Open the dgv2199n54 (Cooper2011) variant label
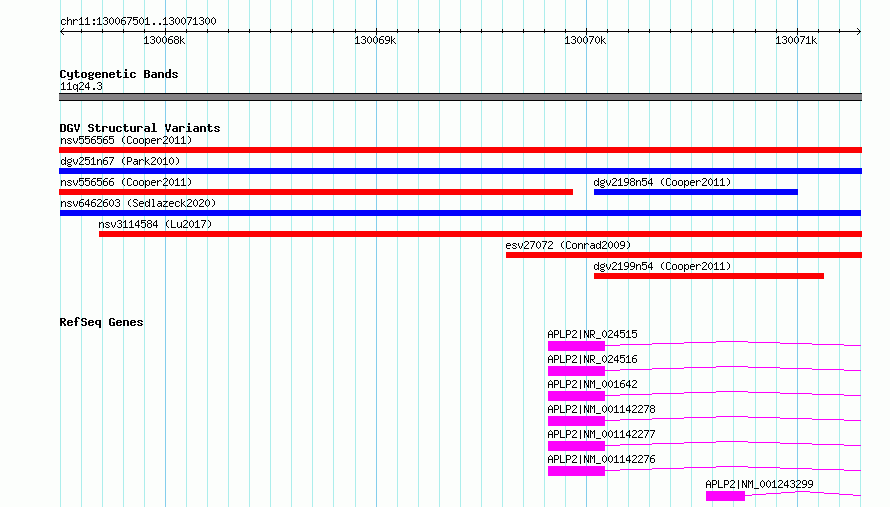 pos(662,266)
